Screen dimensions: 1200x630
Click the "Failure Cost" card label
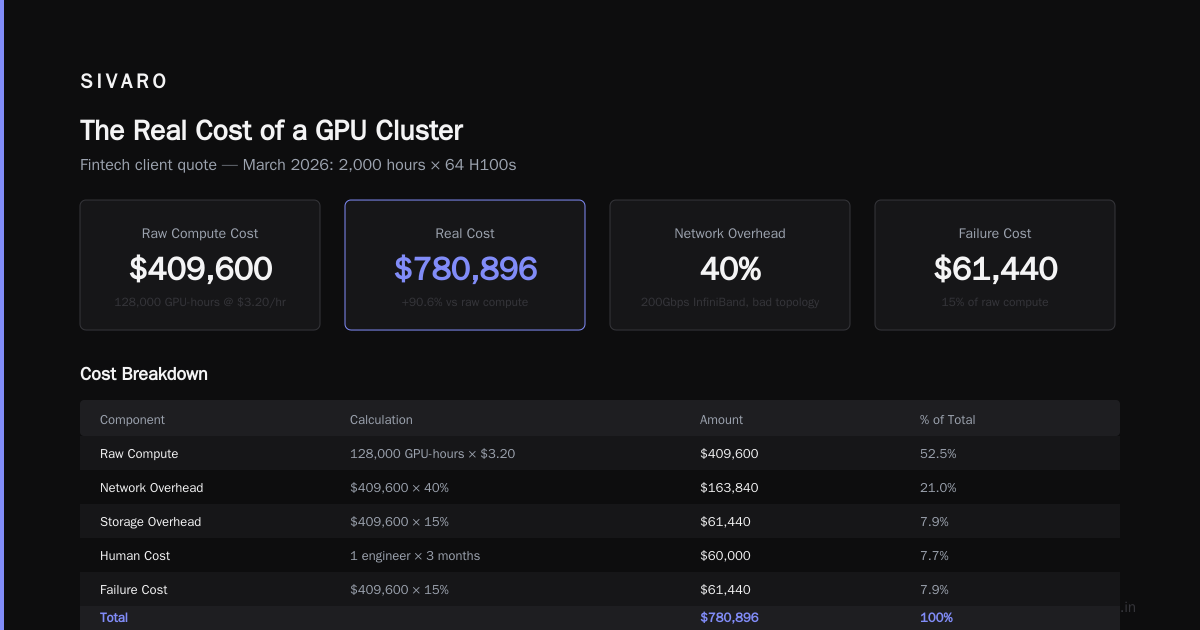point(995,233)
